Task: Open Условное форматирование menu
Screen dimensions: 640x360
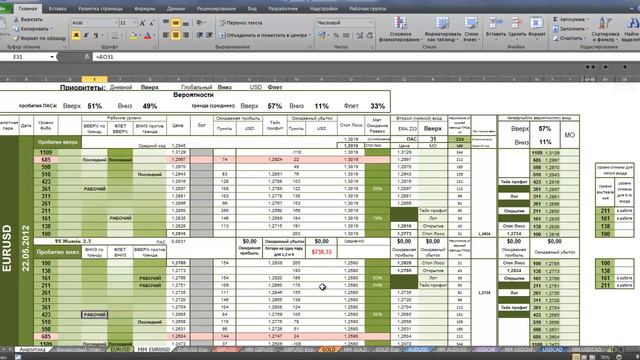Action: 400,29
